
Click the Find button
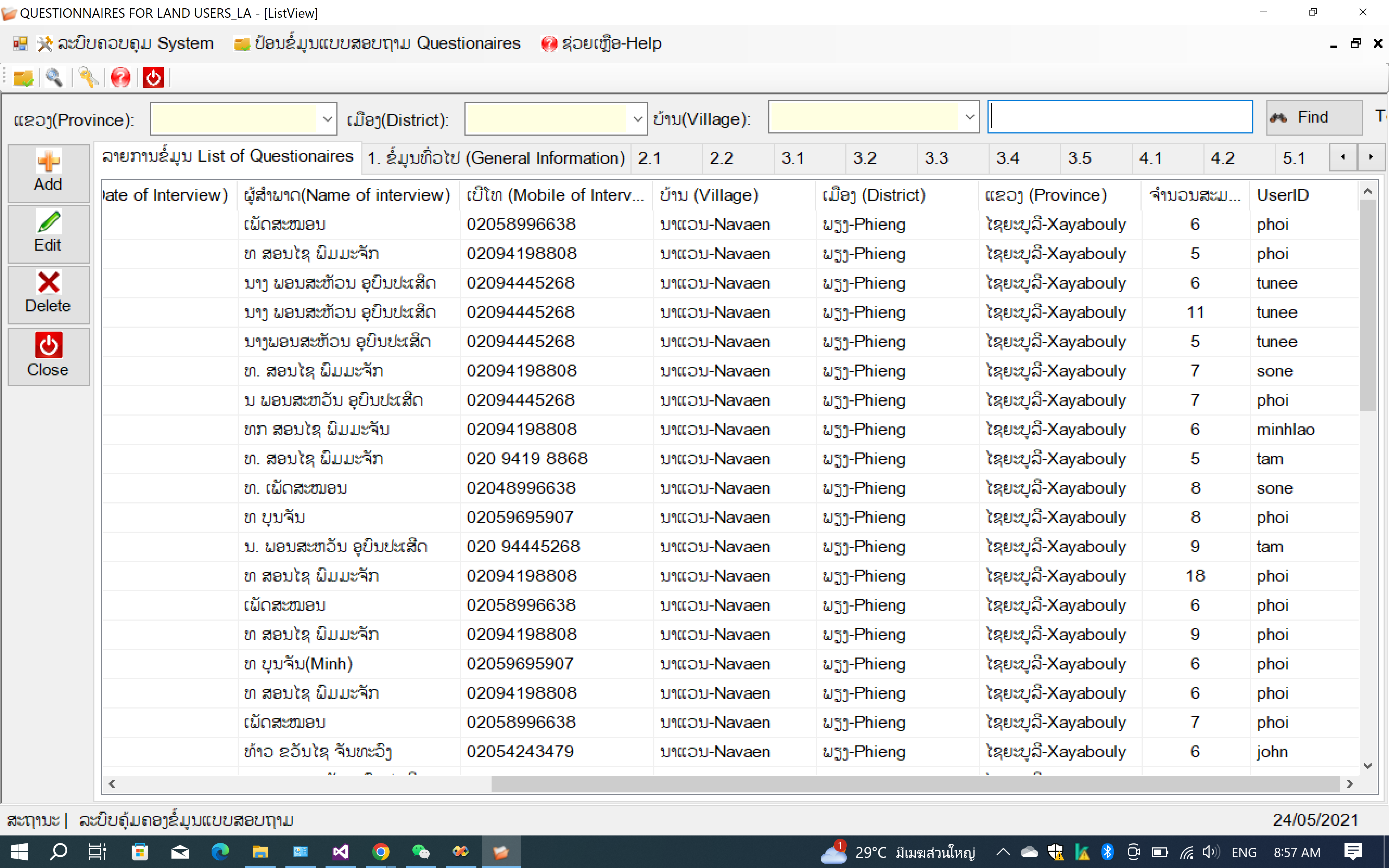click(1313, 118)
